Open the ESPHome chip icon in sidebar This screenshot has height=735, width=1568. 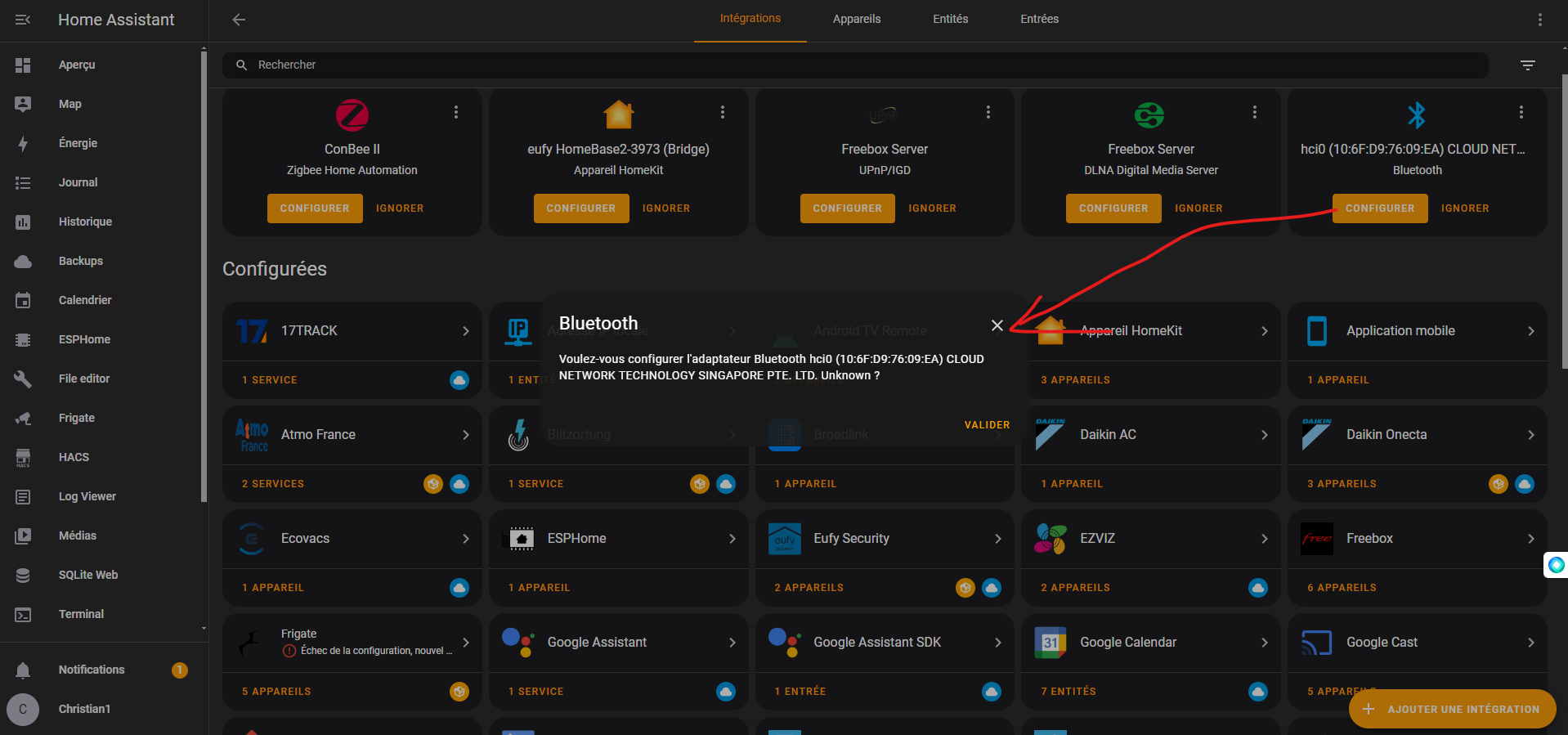pos(23,339)
